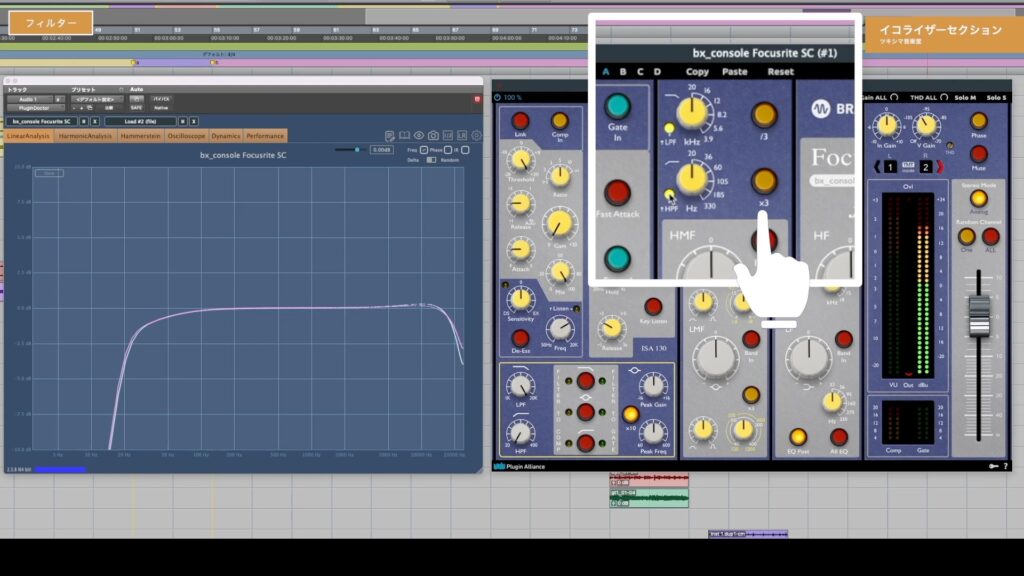Open the notes editor icon in Plugin Doctor
This screenshot has width=1024, height=576.
tap(390, 136)
